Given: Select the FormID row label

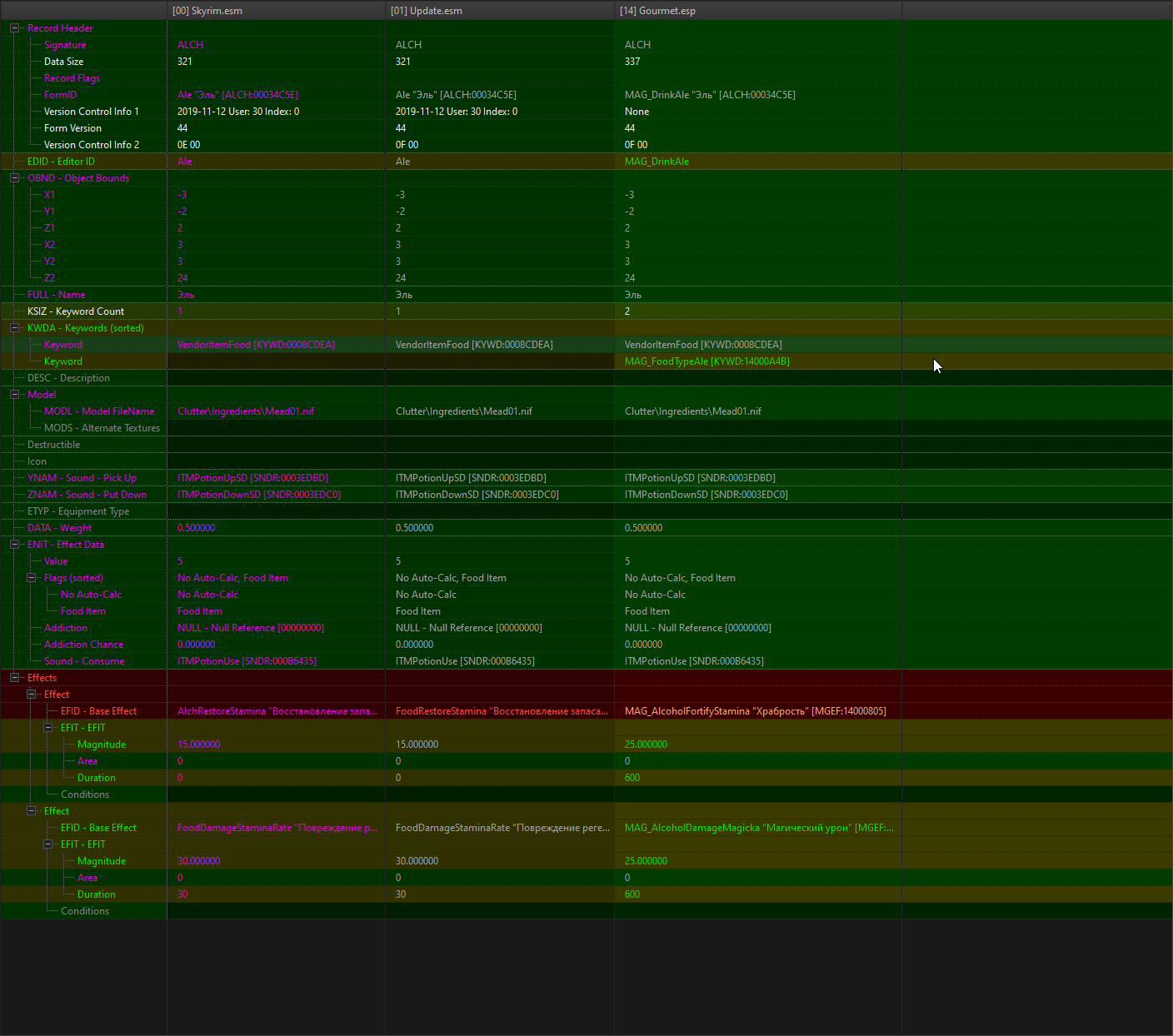Looking at the screenshot, I should pos(60,95).
